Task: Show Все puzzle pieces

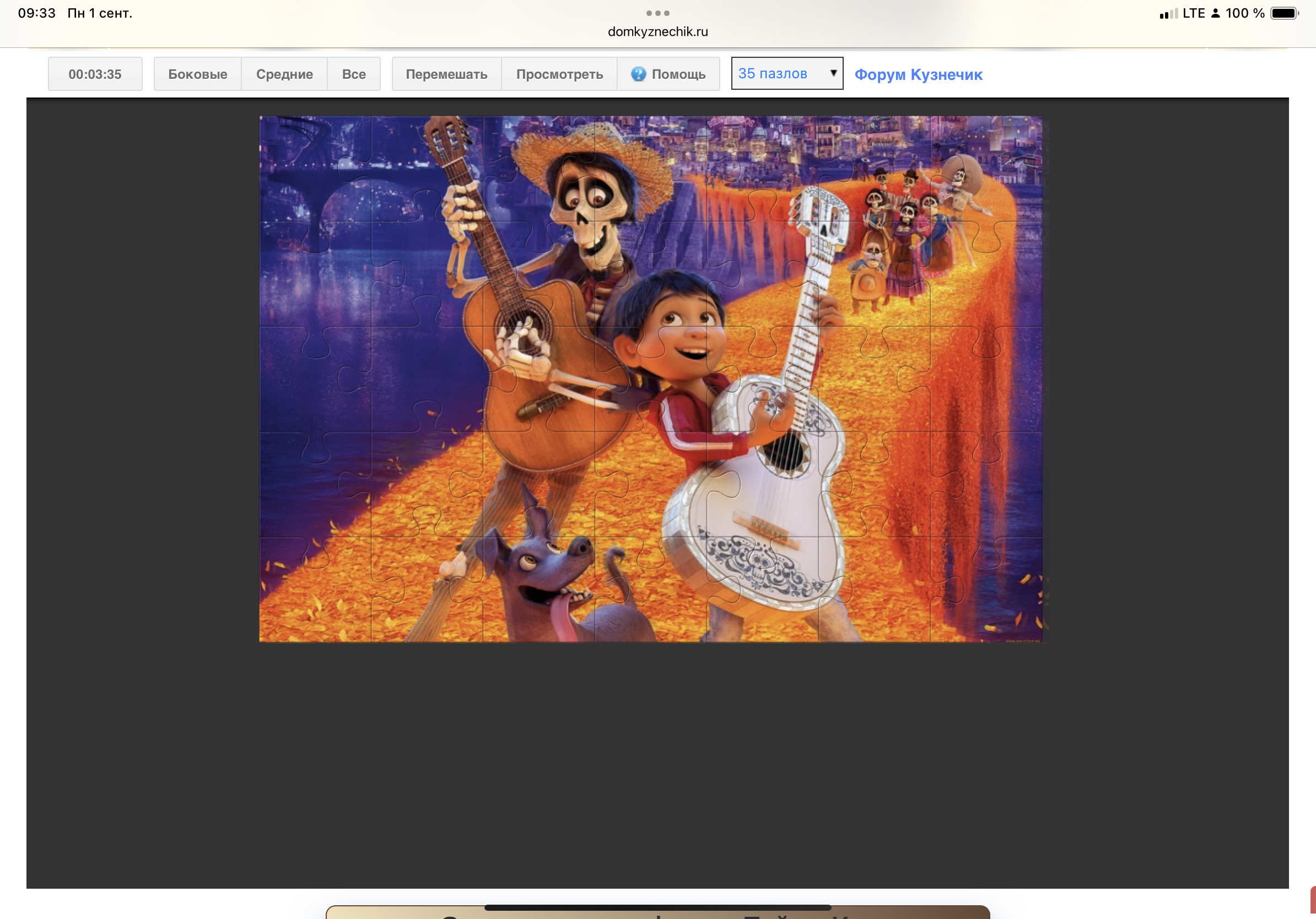Action: point(354,74)
